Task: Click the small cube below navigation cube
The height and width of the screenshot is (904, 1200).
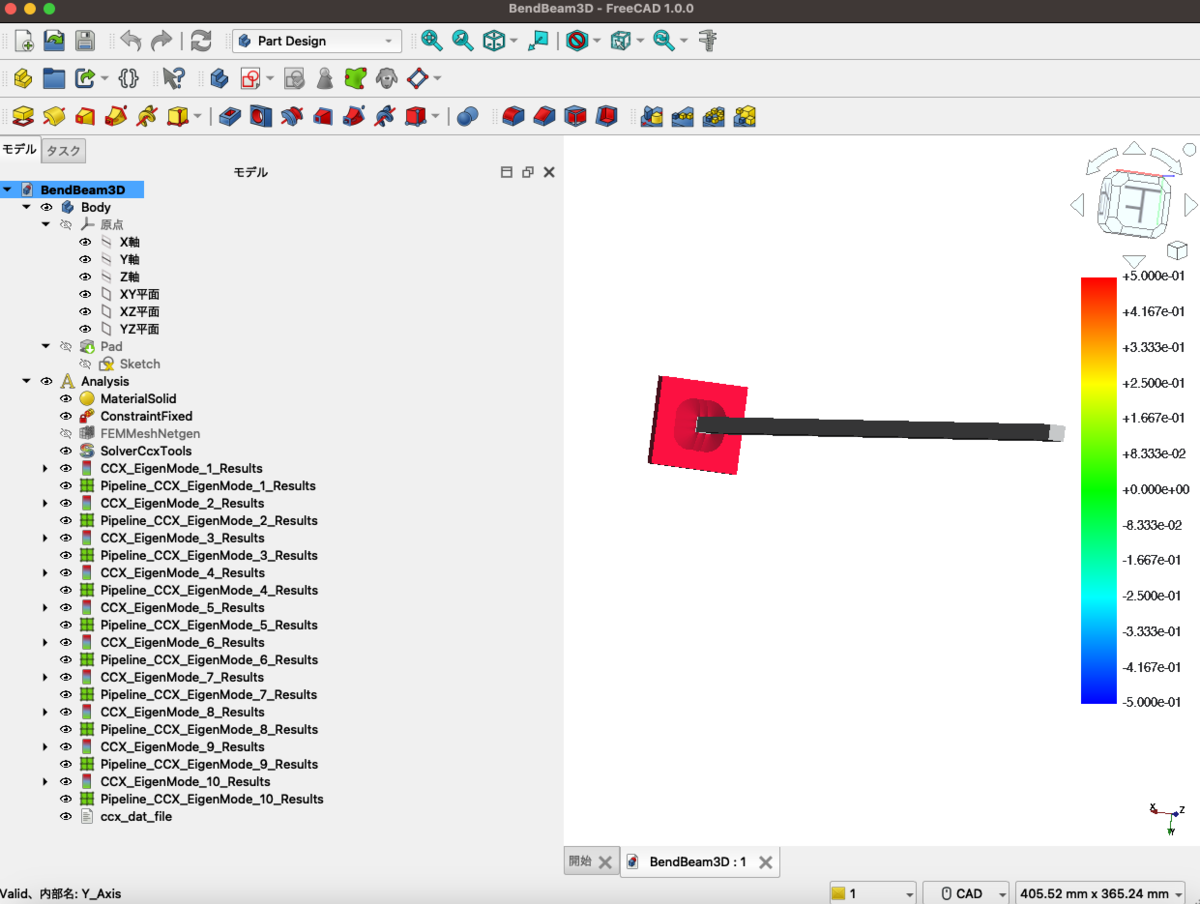Action: 1177,249
